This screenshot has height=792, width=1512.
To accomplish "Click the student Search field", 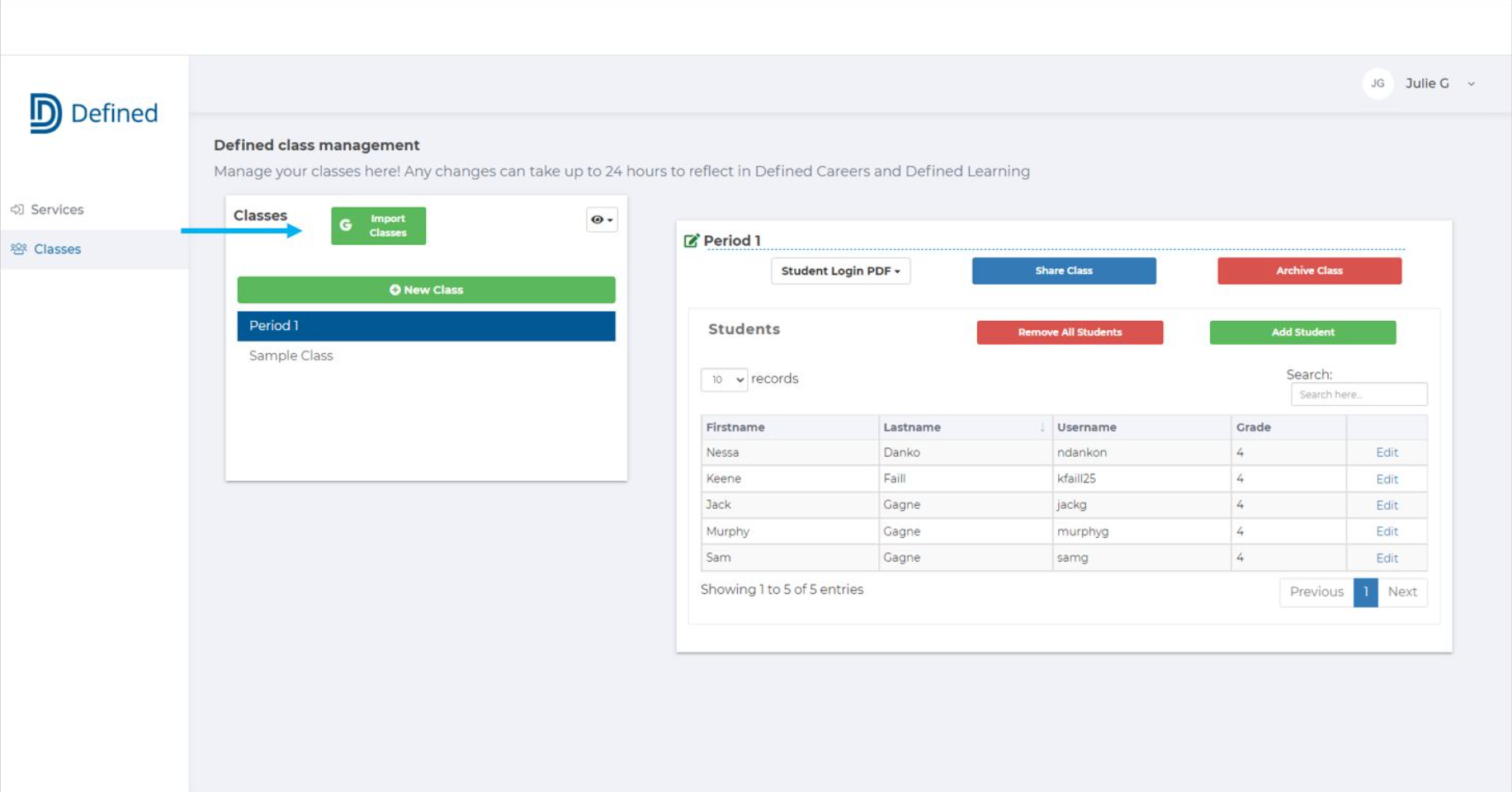I will (x=1358, y=394).
